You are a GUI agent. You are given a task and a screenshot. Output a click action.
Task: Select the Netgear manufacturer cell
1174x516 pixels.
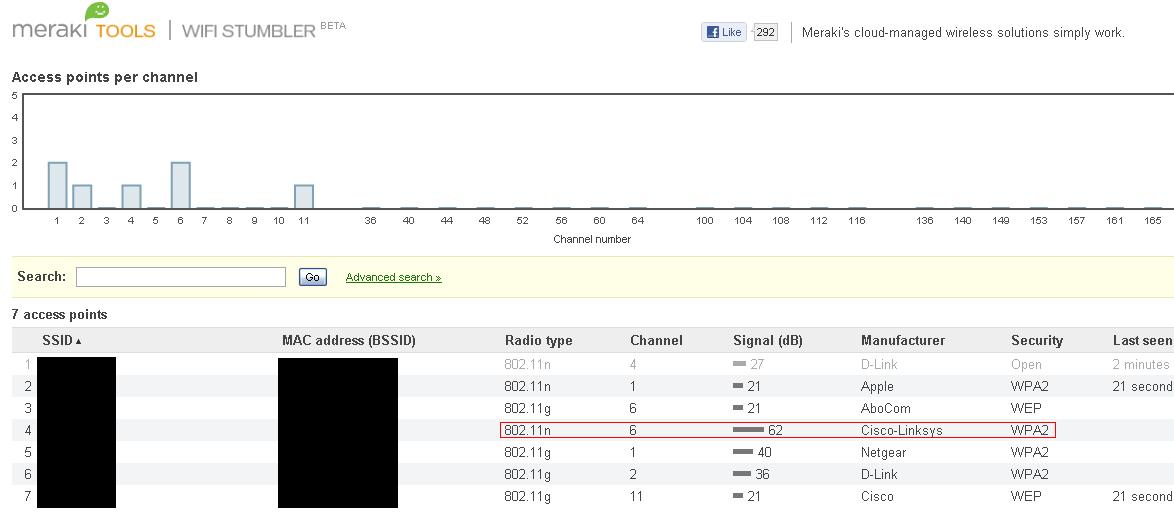pyautogui.click(x=883, y=452)
